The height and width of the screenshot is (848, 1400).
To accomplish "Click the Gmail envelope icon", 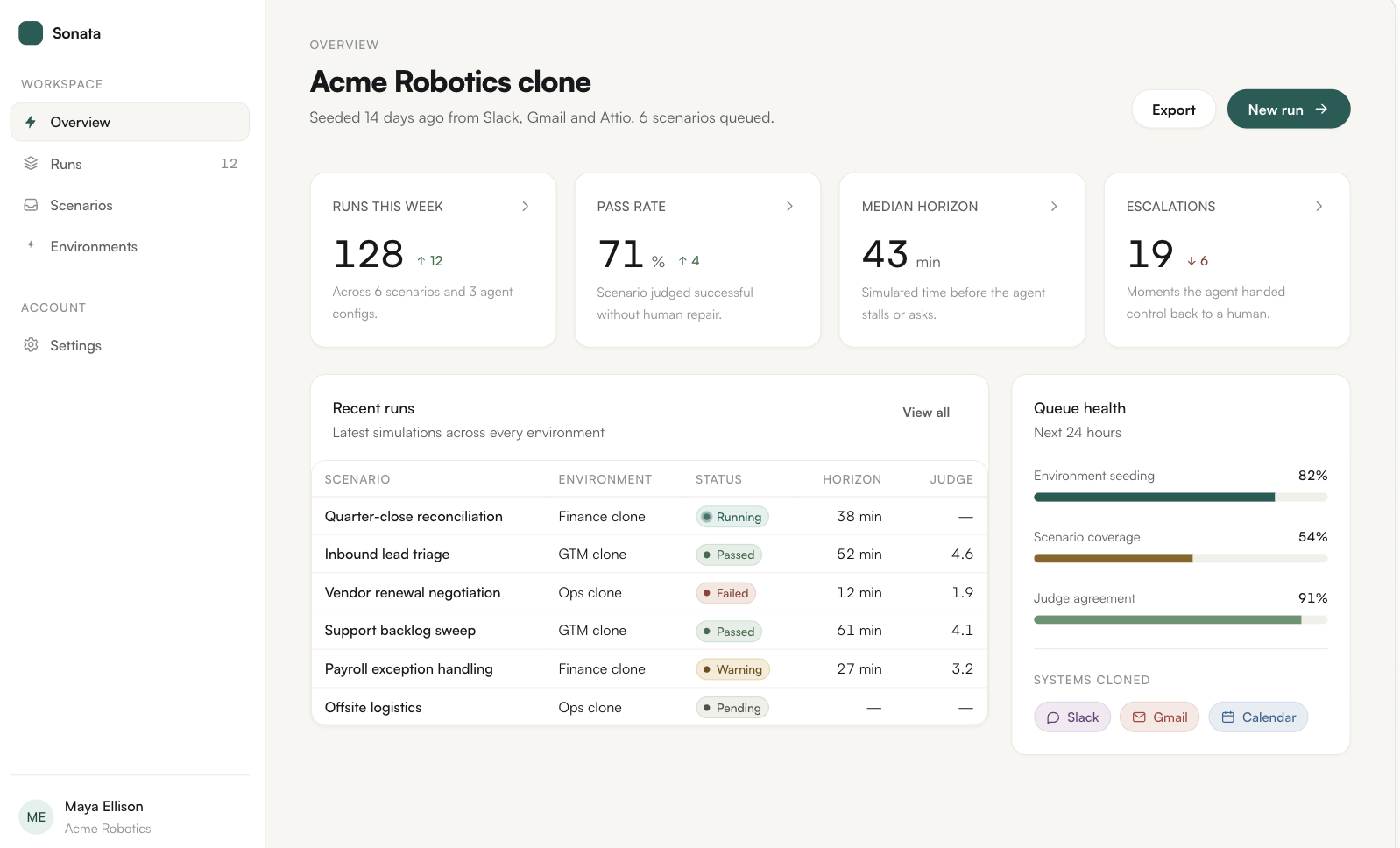I will 1139,717.
